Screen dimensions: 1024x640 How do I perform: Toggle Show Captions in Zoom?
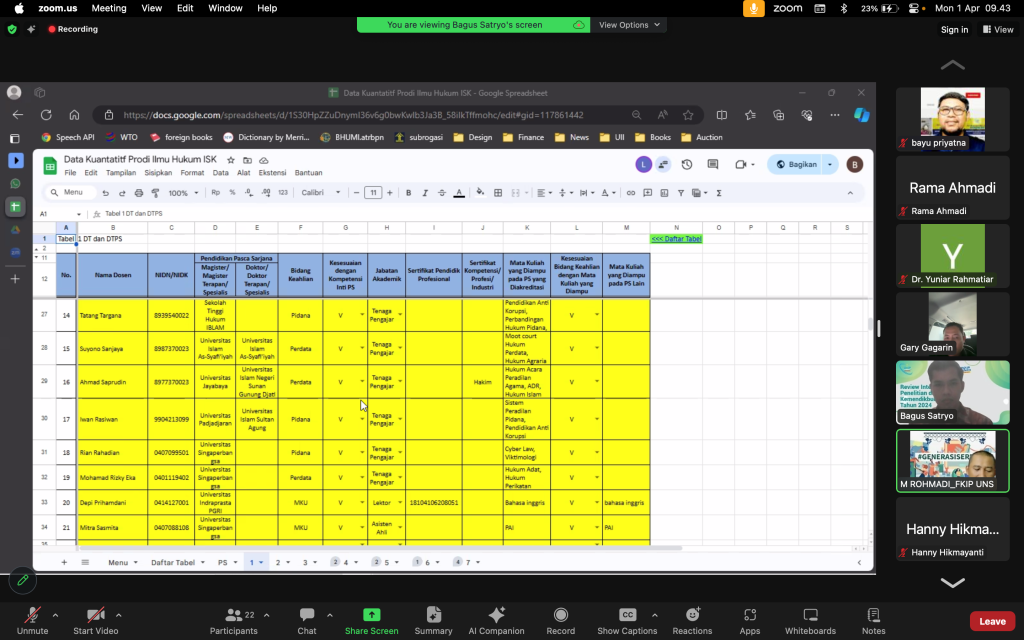[x=627, y=621]
